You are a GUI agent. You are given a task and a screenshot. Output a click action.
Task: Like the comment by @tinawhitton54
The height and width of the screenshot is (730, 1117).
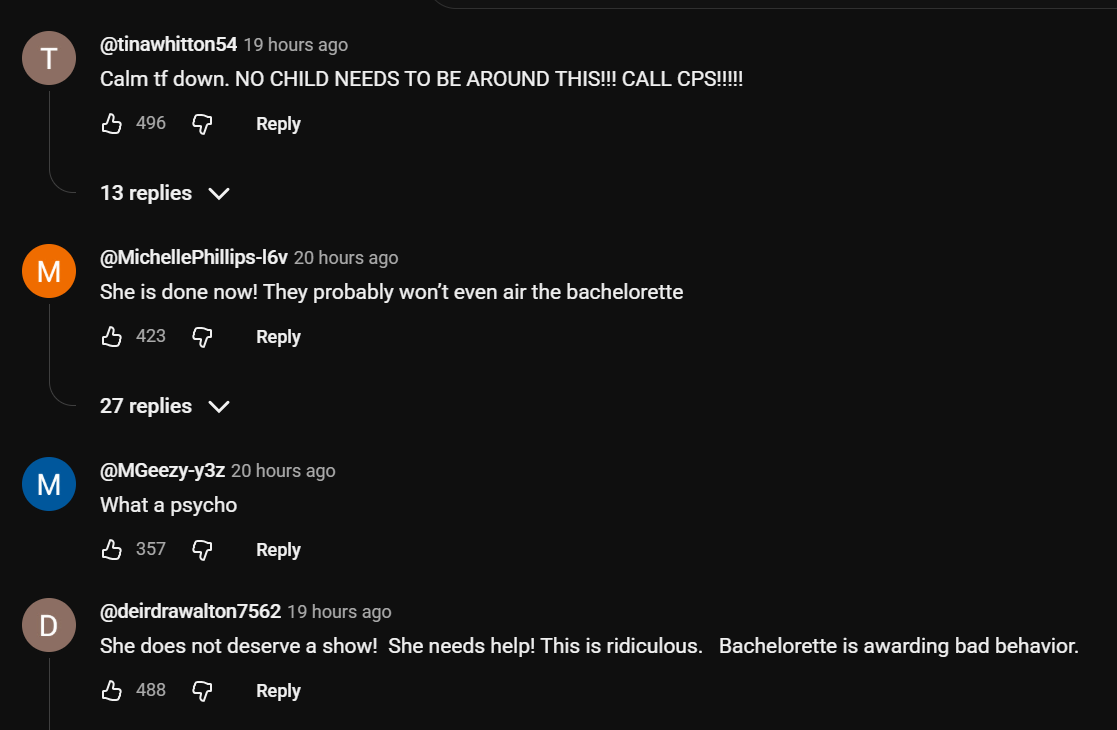point(112,124)
